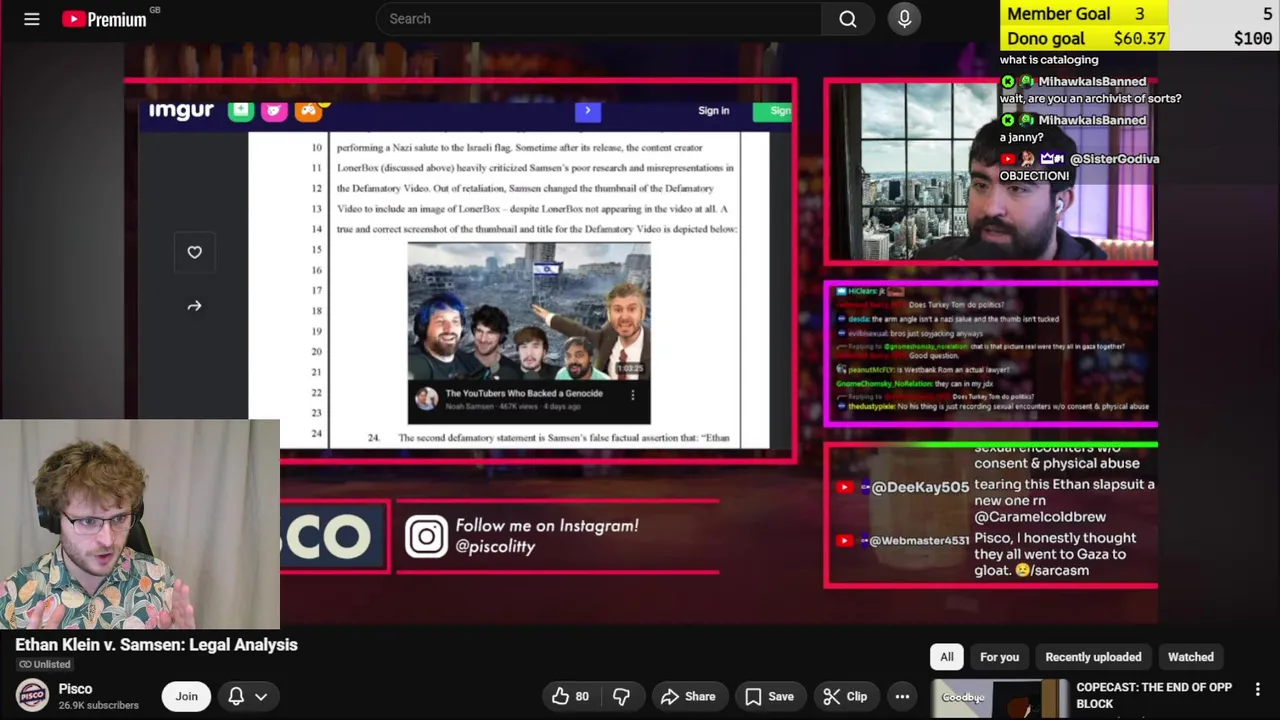The height and width of the screenshot is (720, 1280).
Task: Click the imgur next arrow icon
Action: click(x=194, y=306)
